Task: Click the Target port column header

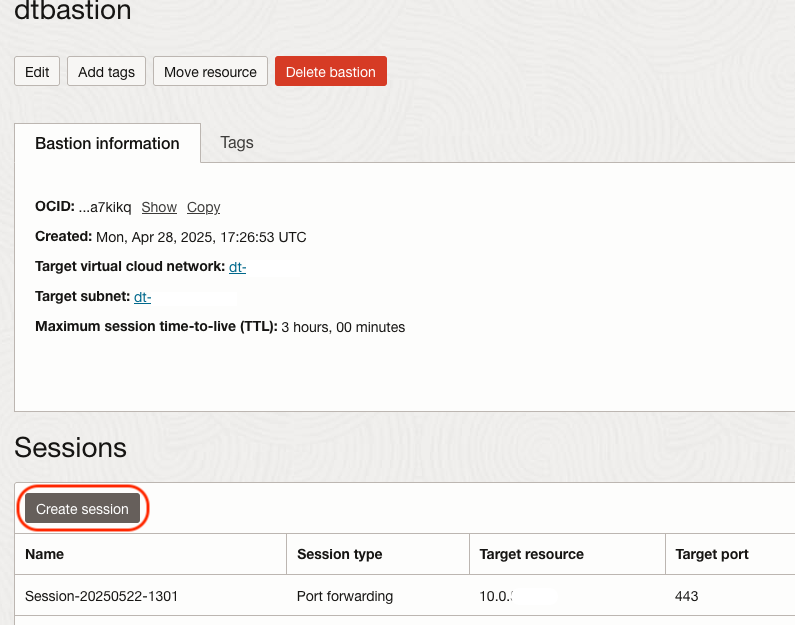Action: [x=712, y=554]
